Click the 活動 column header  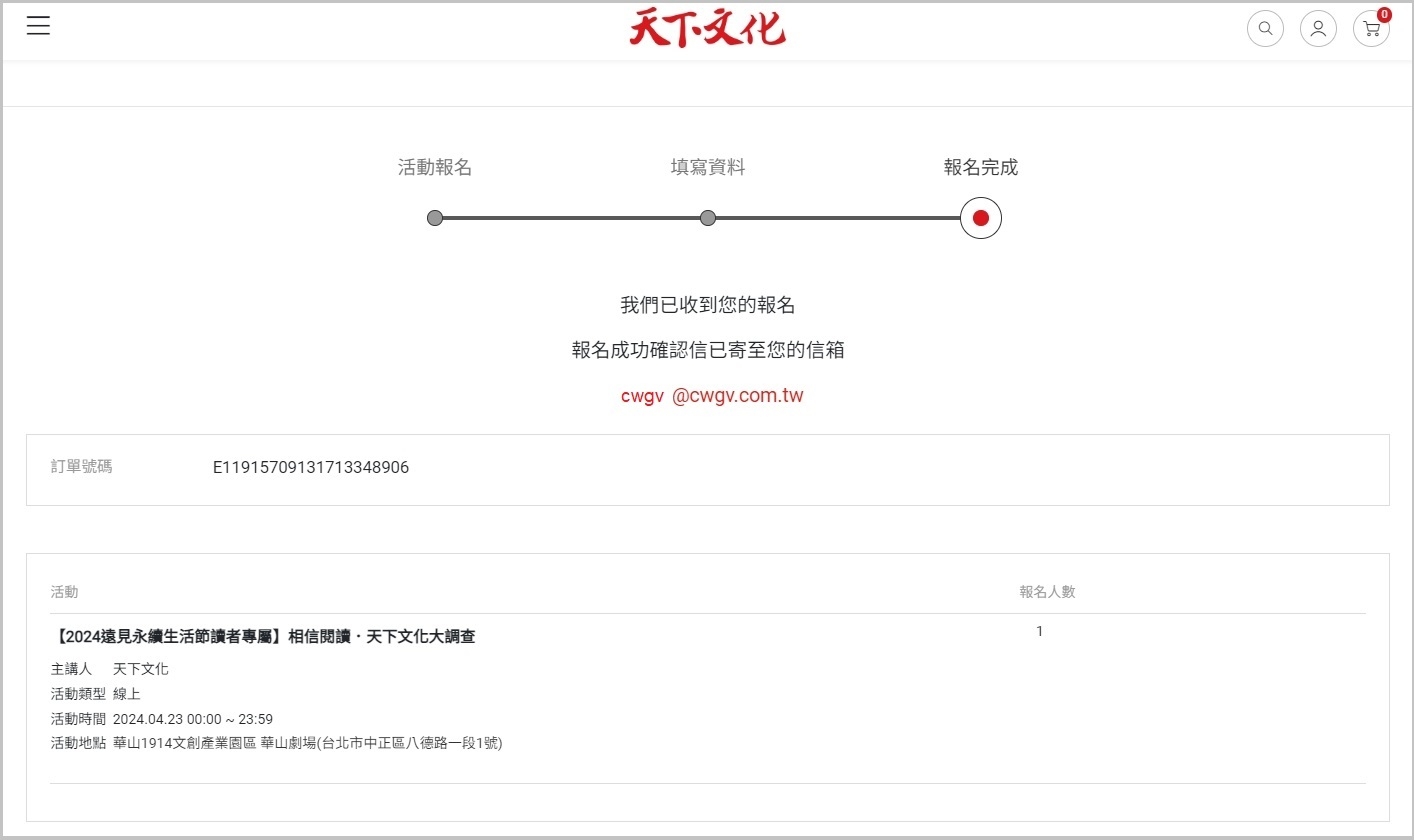(x=64, y=592)
